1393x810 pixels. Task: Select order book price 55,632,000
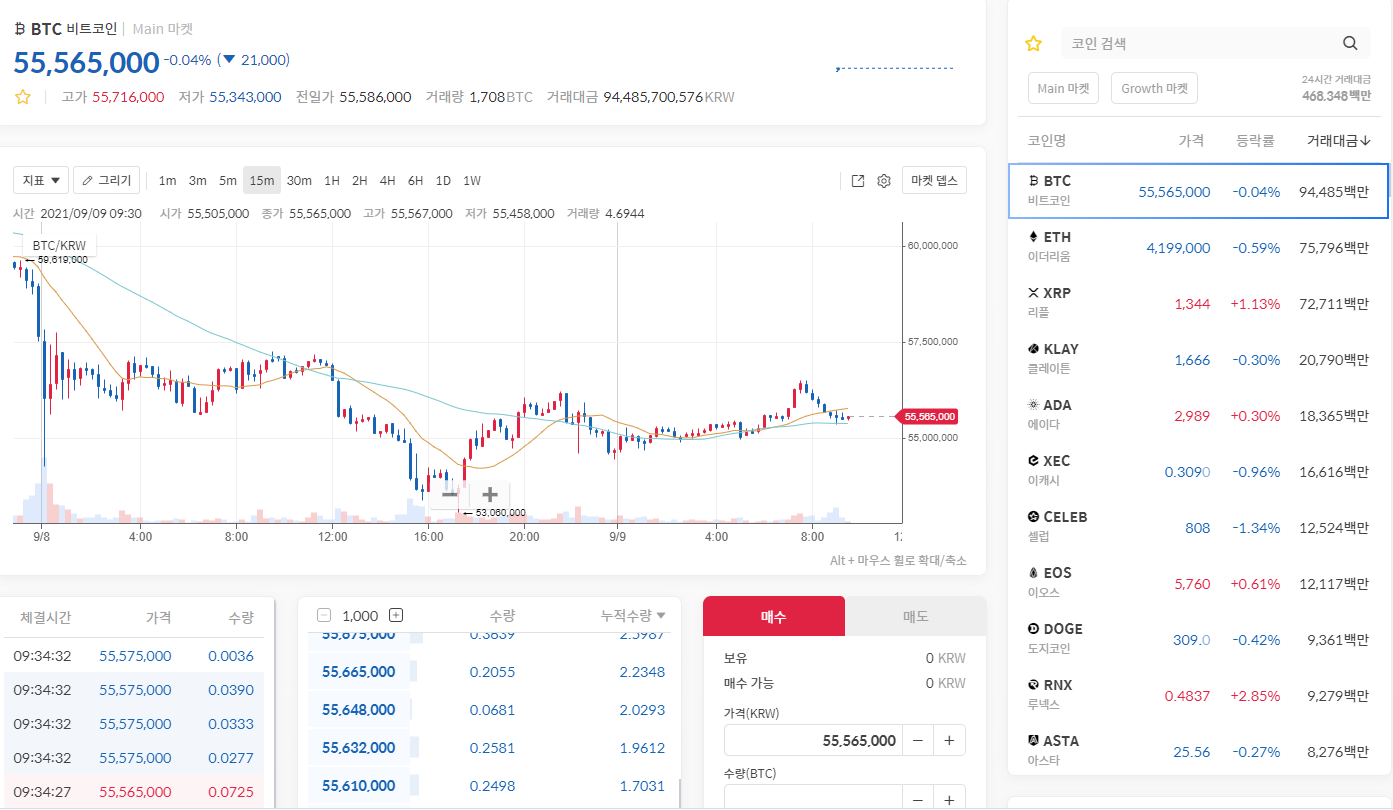pos(358,748)
